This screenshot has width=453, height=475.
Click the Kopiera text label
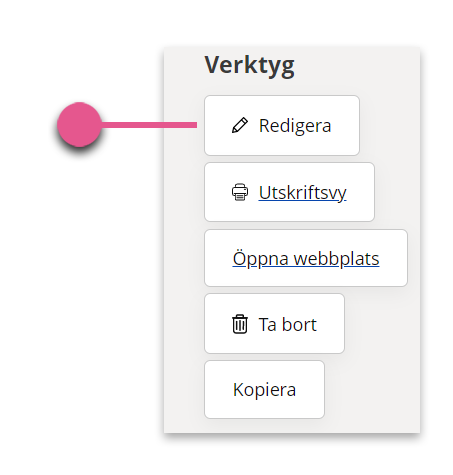[x=264, y=390]
